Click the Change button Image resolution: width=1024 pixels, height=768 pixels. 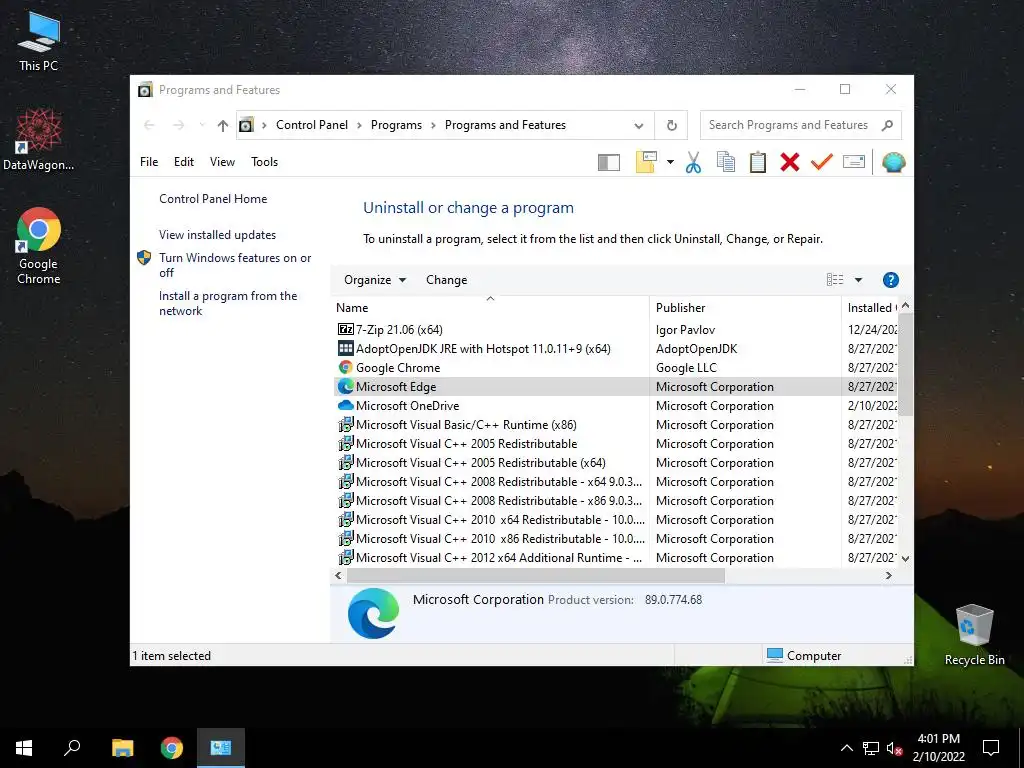coord(447,280)
